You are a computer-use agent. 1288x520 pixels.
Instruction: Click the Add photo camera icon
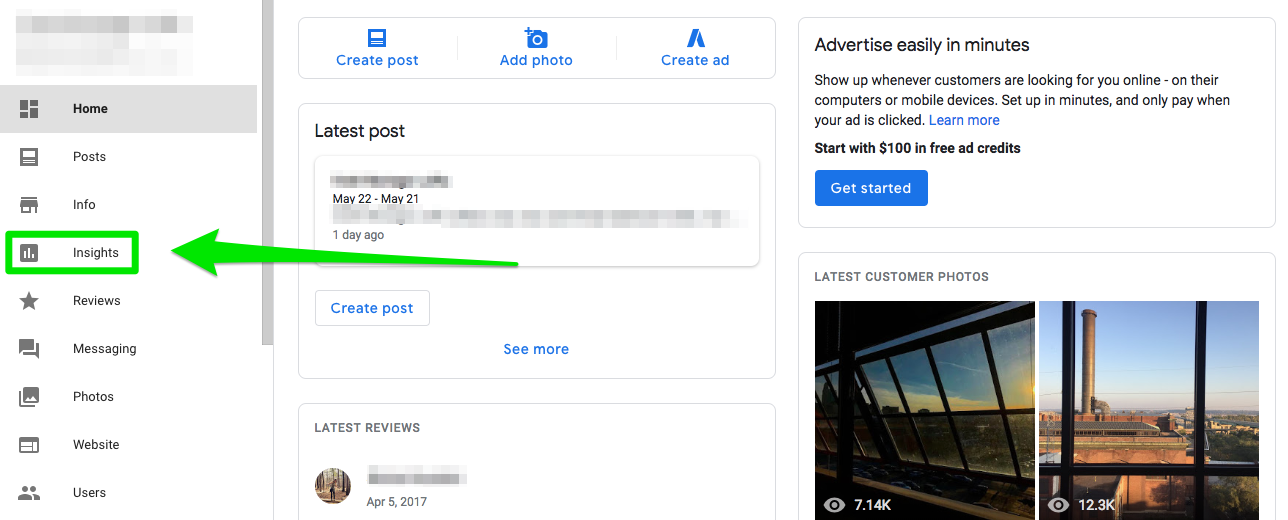pos(536,38)
